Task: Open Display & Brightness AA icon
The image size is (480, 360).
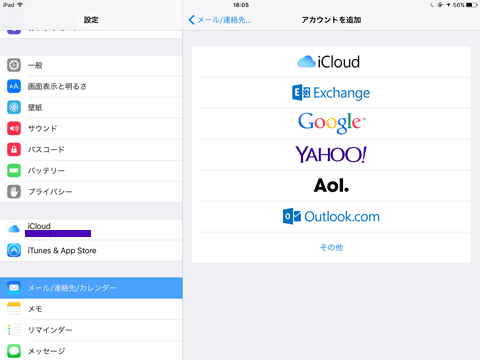Action: coord(14,86)
